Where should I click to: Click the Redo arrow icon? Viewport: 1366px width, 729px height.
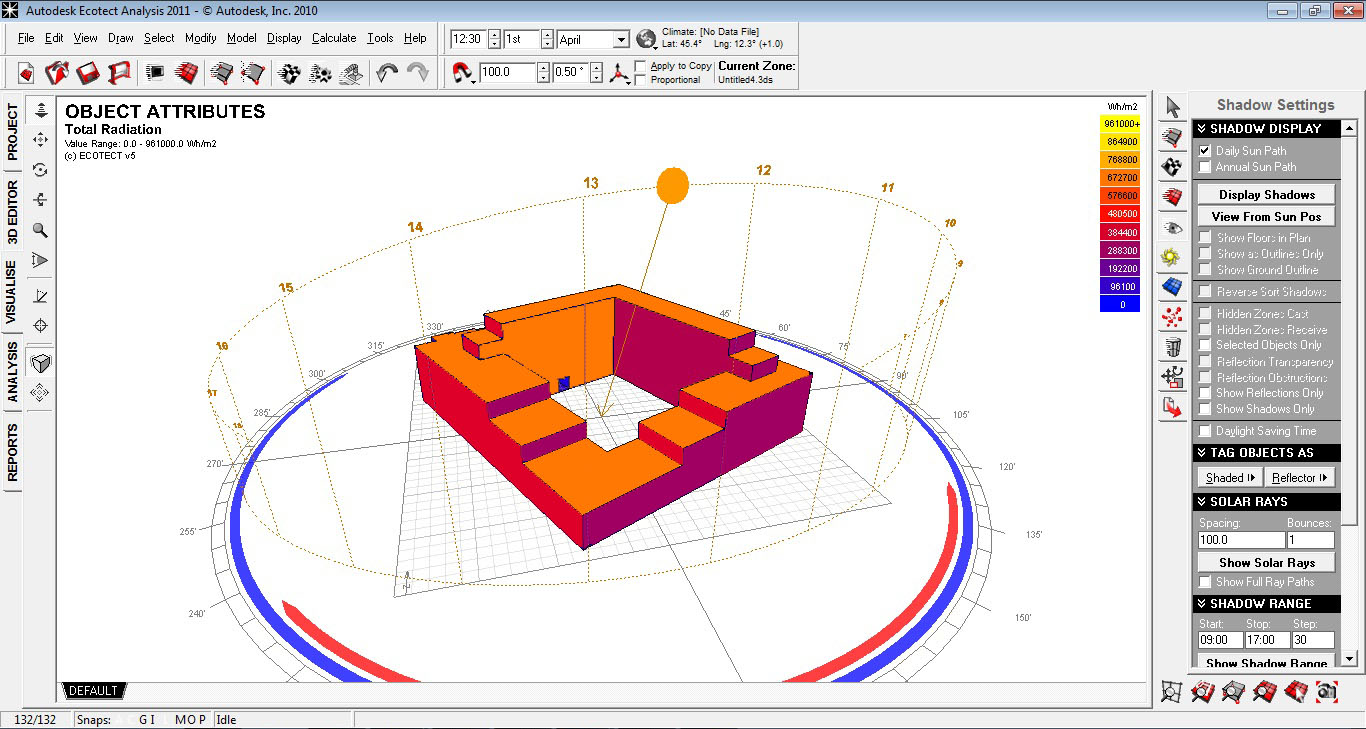417,73
